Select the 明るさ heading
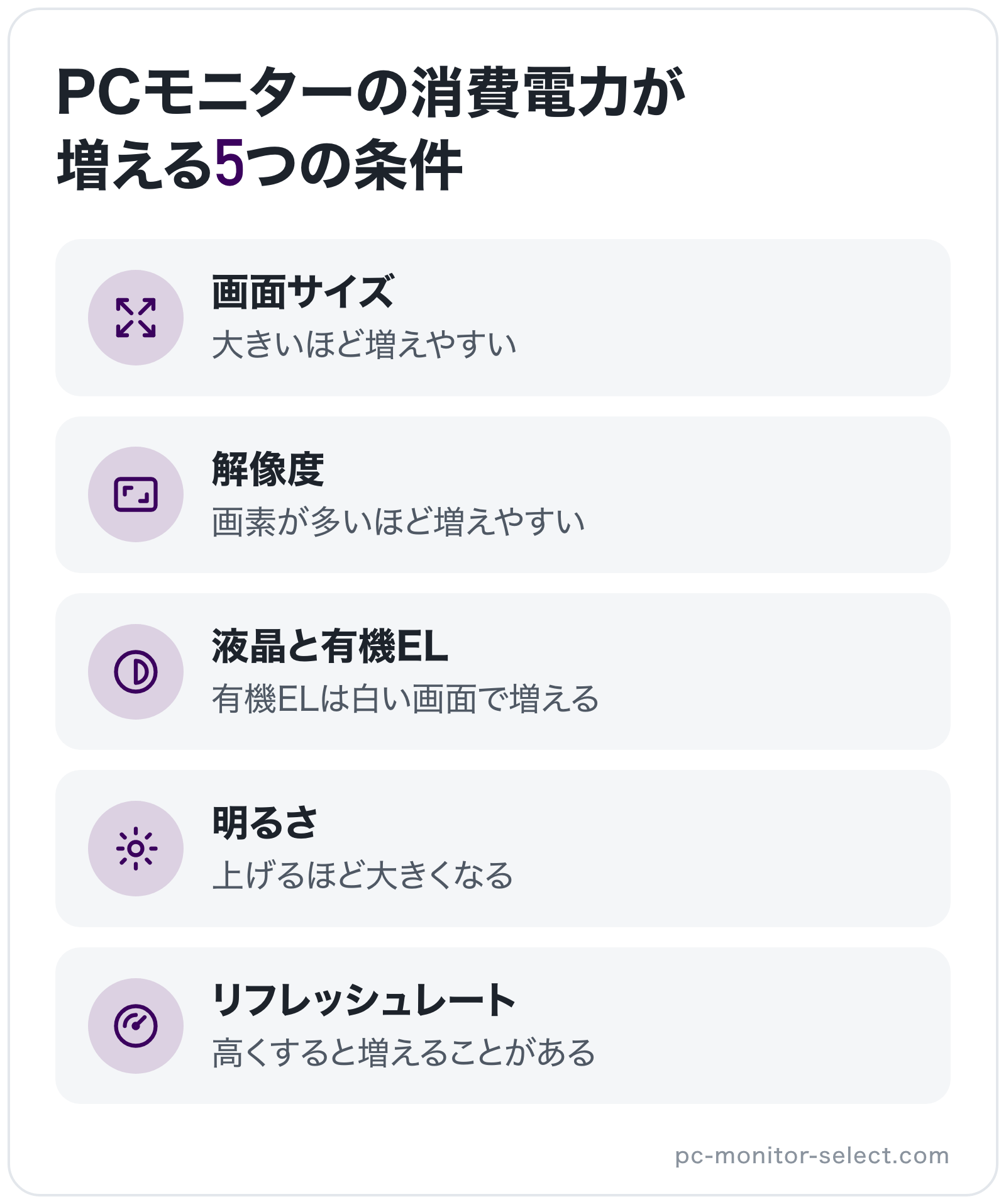Viewport: 1006px width, 1204px height. click(265, 823)
